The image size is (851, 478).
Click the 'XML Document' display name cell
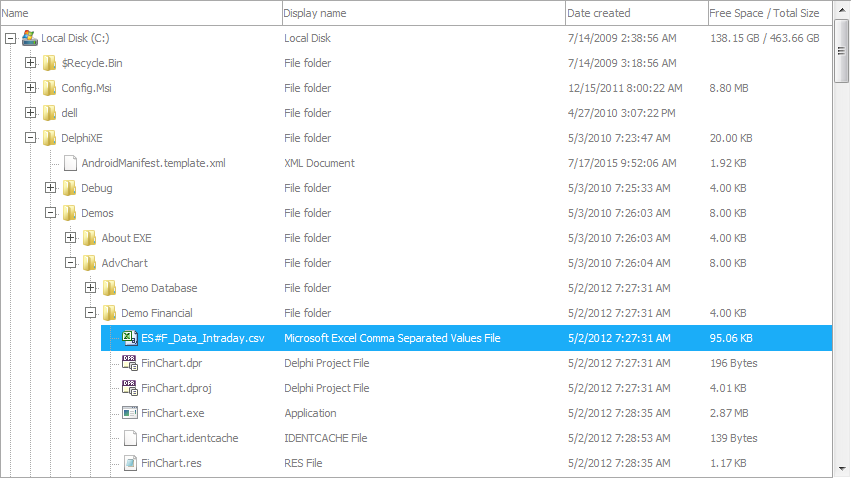[x=319, y=163]
